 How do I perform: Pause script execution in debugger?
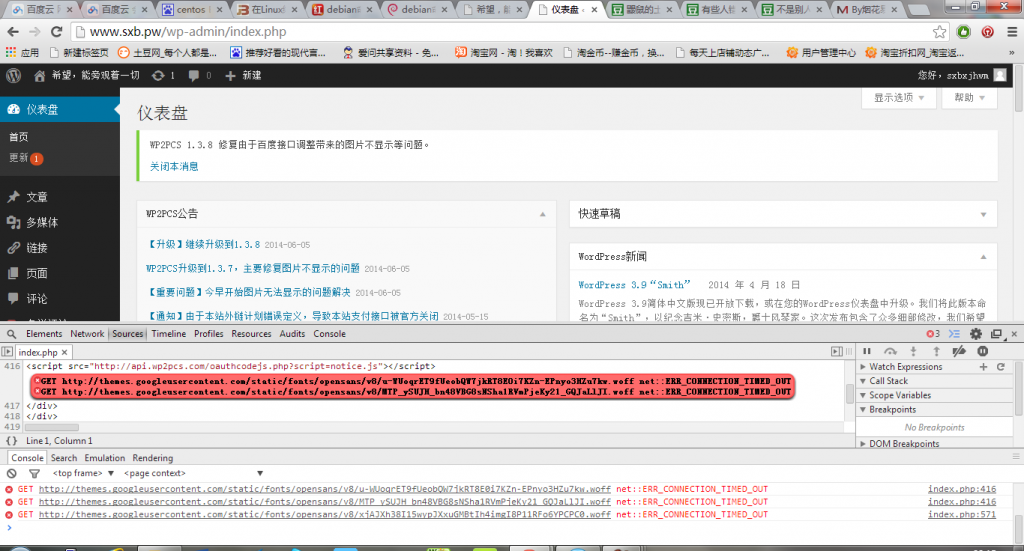click(866, 351)
